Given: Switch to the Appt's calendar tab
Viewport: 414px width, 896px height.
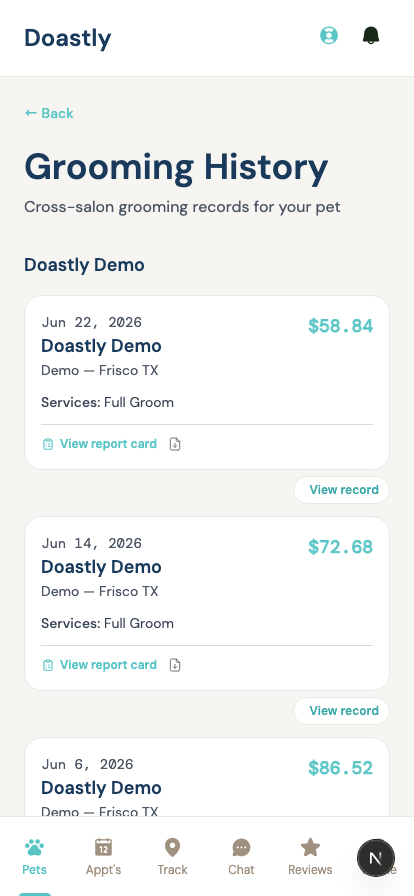Looking at the screenshot, I should pos(104,857).
